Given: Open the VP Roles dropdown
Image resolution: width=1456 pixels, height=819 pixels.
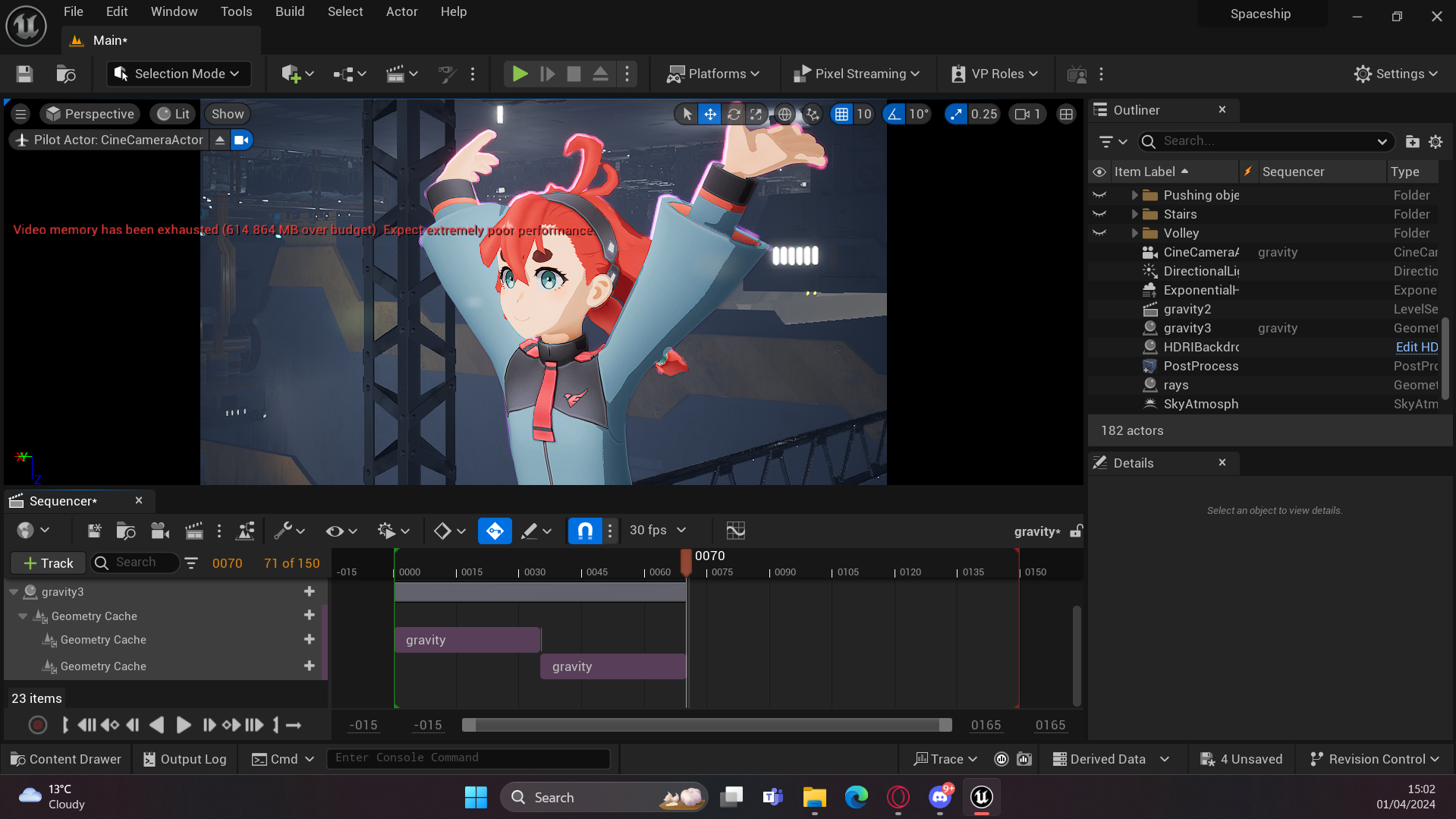Looking at the screenshot, I should point(995,74).
